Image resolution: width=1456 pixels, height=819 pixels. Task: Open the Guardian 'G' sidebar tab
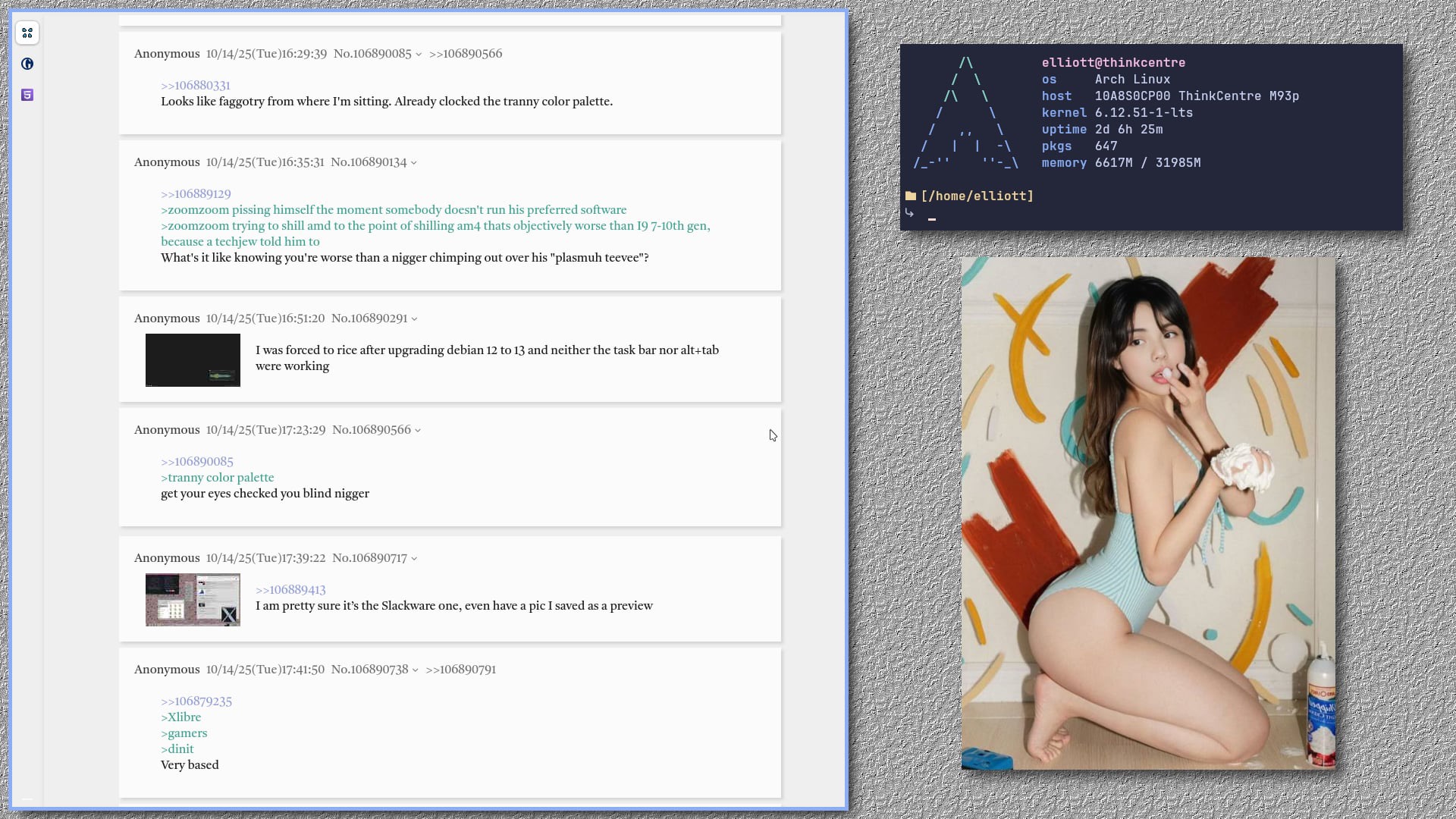coord(27,64)
